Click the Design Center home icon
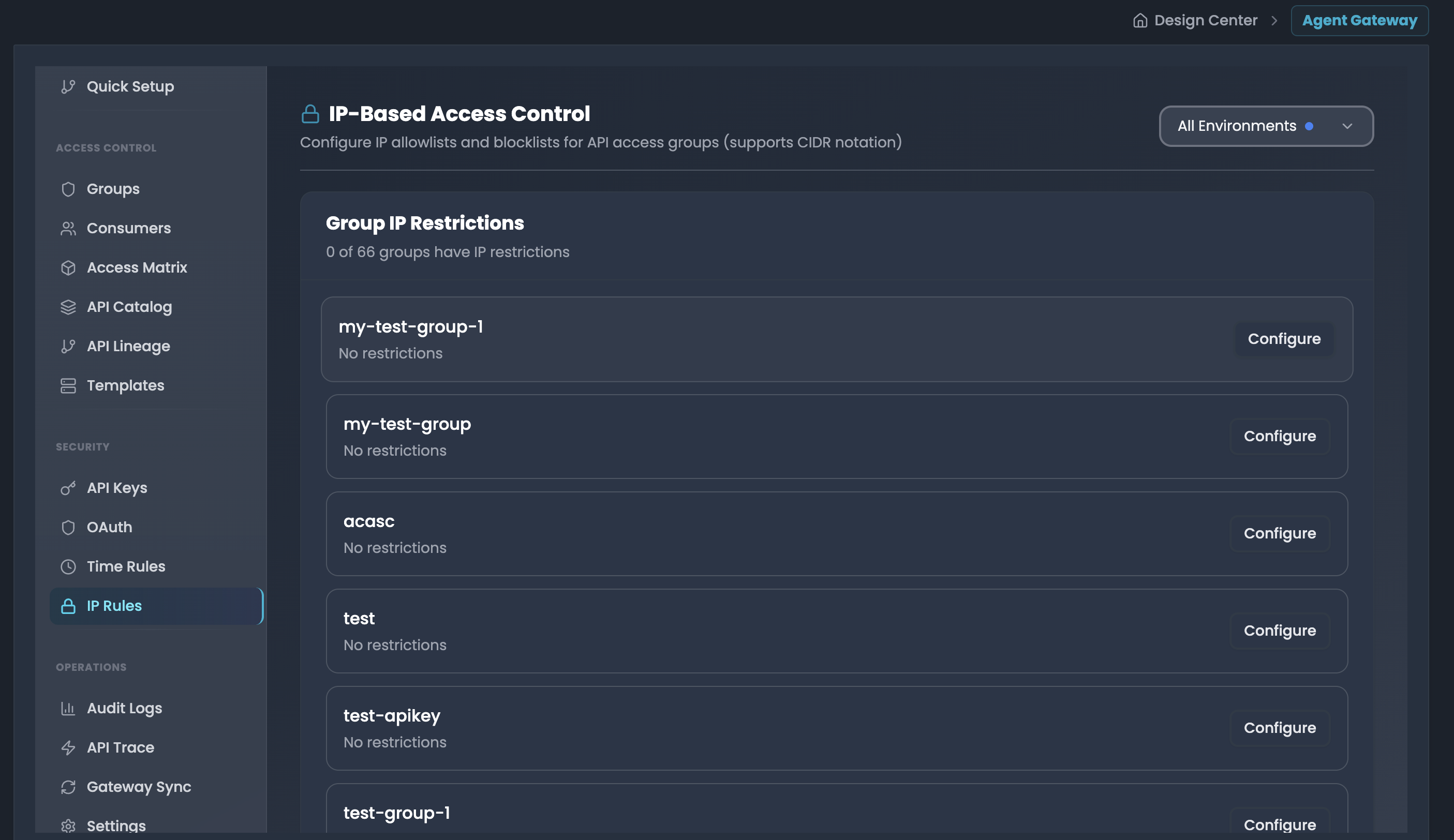 pos(1139,21)
